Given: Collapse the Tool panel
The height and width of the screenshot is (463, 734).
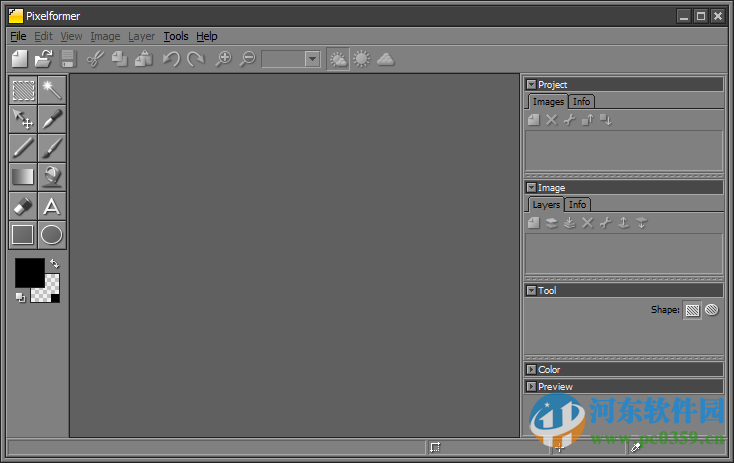Looking at the screenshot, I should [x=531, y=291].
